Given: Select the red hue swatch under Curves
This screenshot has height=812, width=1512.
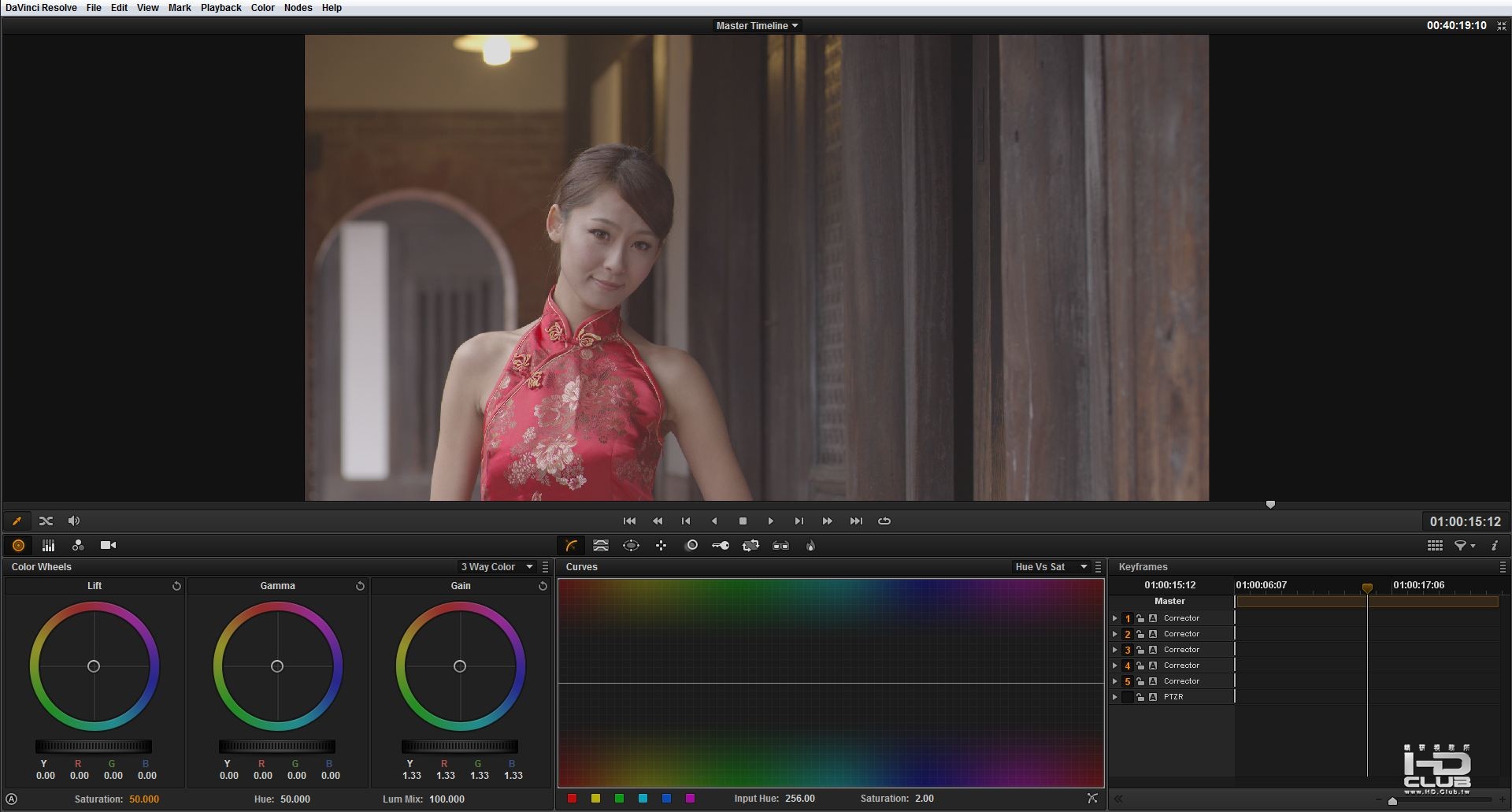Looking at the screenshot, I should click(573, 799).
